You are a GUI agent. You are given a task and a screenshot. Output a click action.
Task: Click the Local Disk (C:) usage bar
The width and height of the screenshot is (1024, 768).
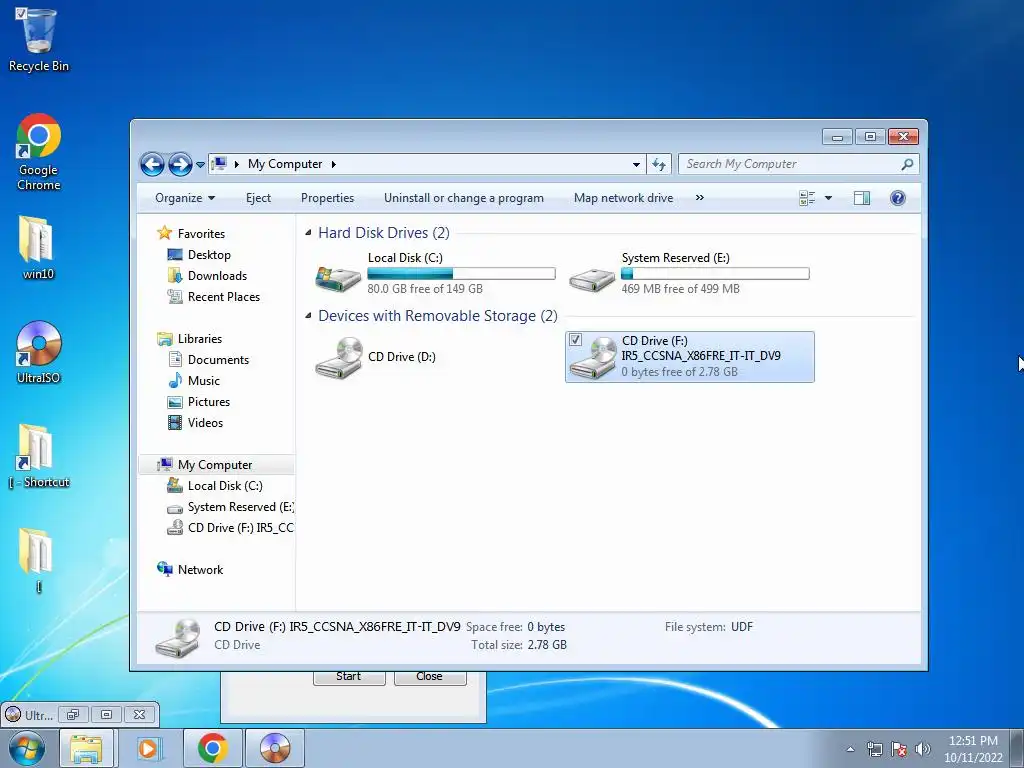[461, 274]
